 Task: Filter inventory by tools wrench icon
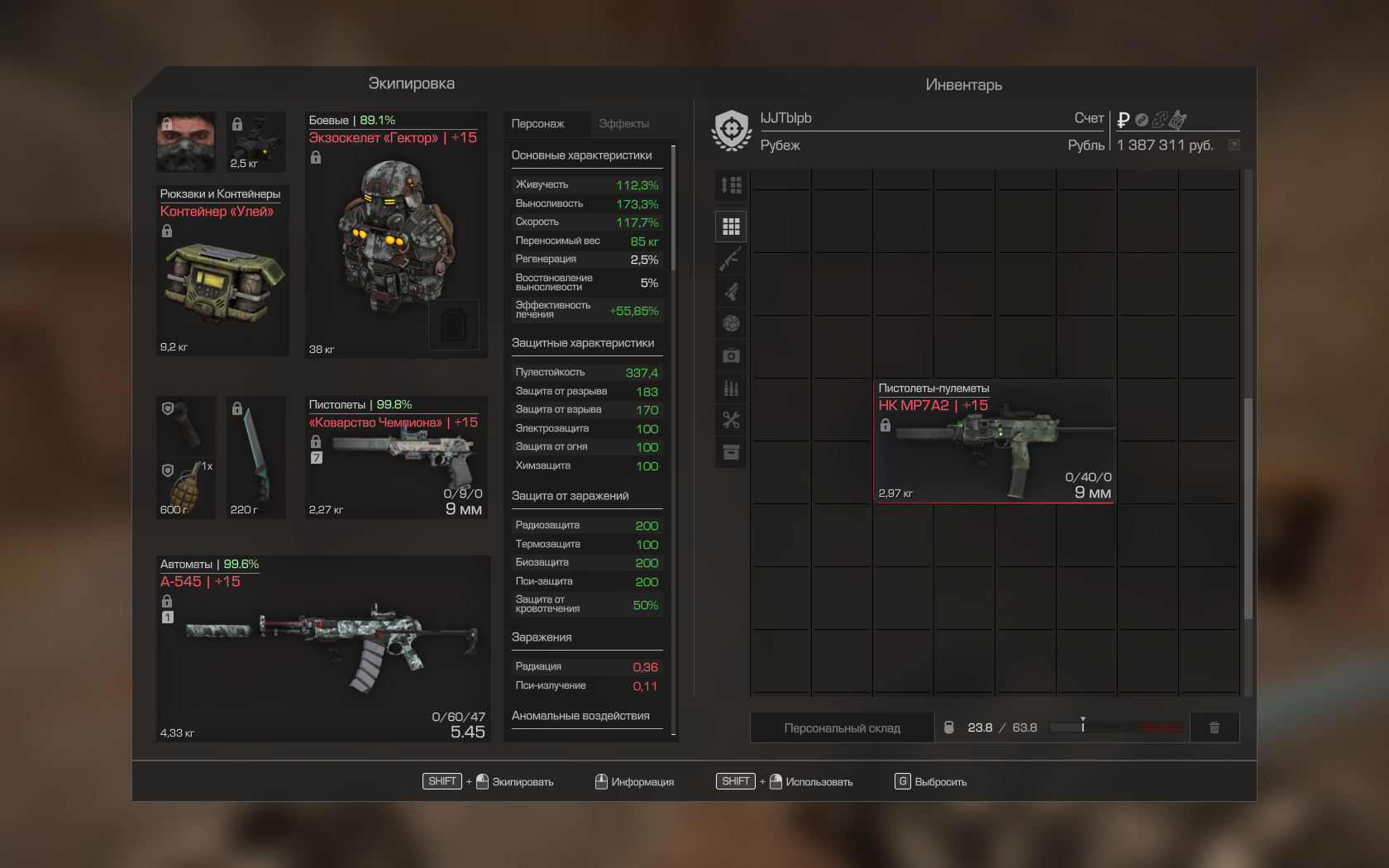coord(731,420)
